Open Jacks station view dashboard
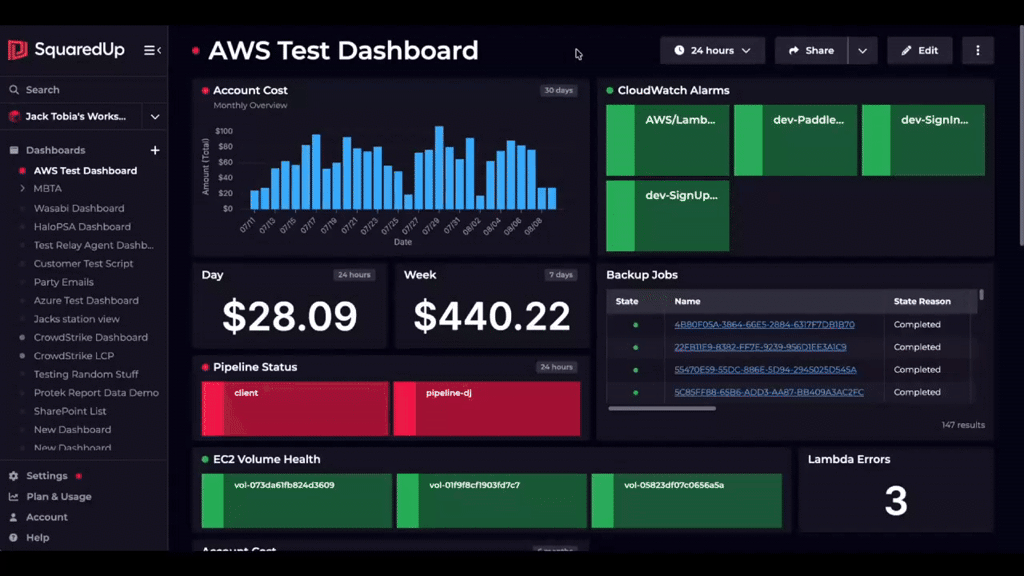 (76, 319)
